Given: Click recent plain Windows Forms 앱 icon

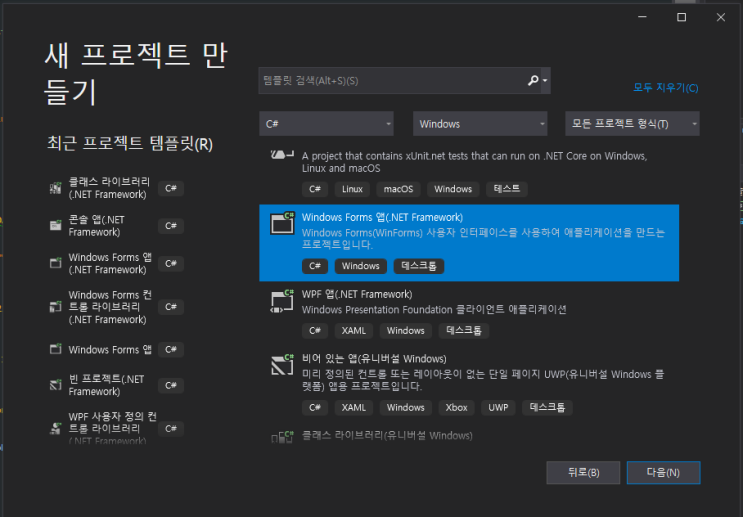Looking at the screenshot, I should [x=55, y=350].
